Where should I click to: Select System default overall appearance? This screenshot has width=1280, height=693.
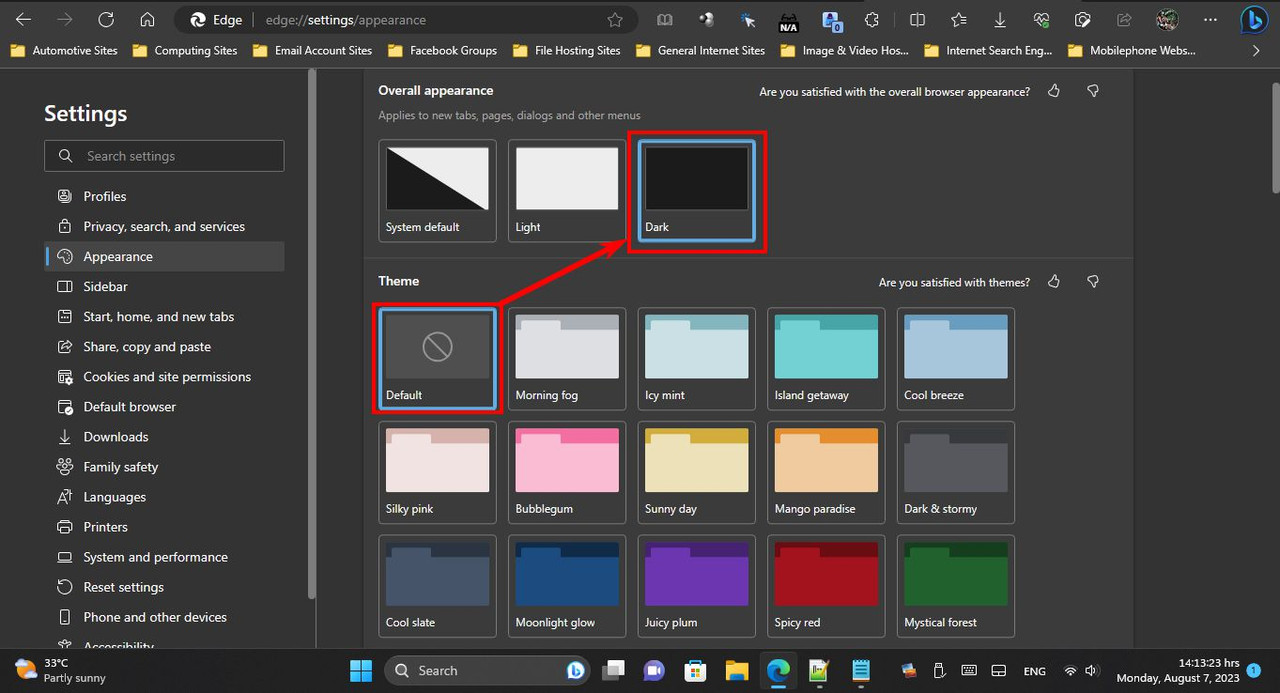tap(438, 190)
